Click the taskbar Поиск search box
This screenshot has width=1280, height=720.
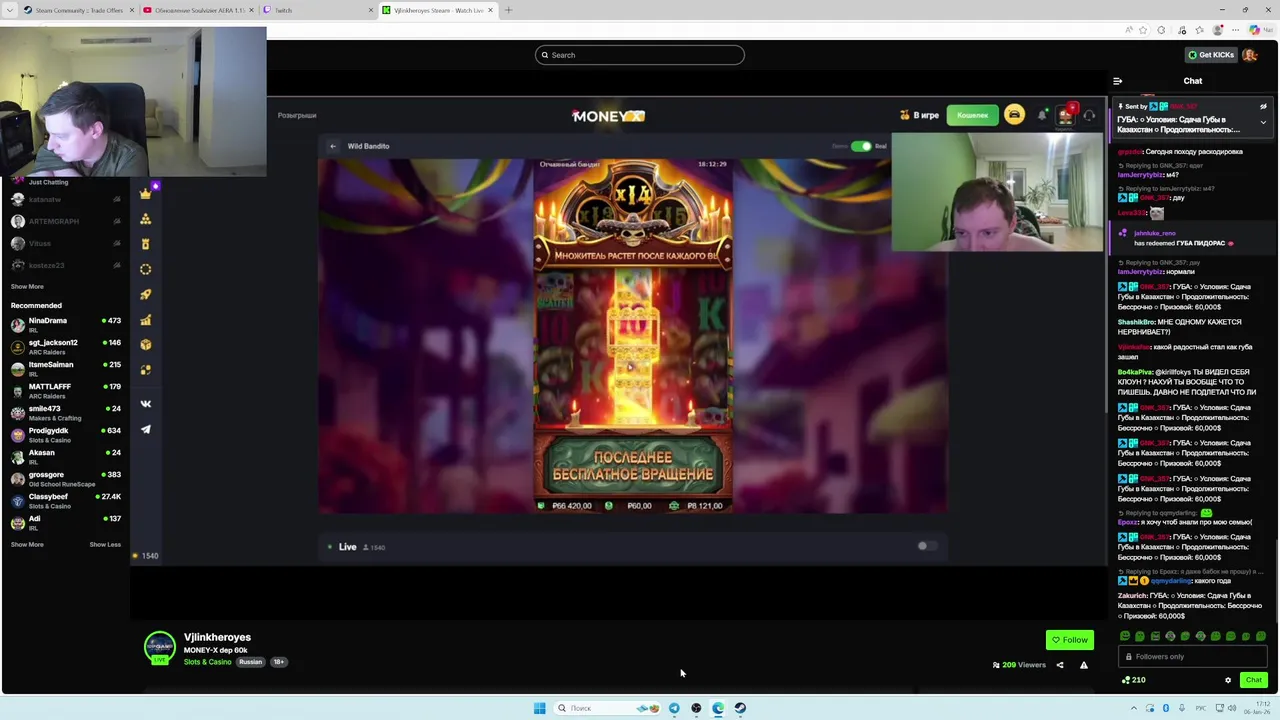(x=608, y=708)
